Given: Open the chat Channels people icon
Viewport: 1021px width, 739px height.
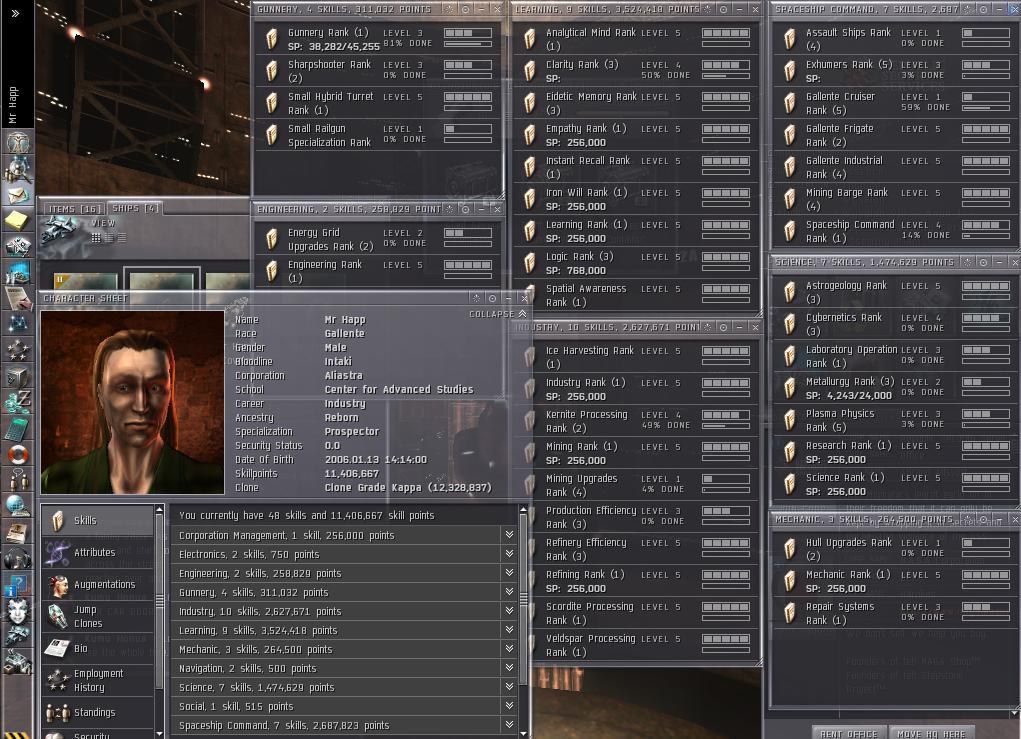Looking at the screenshot, I should click(x=18, y=480).
